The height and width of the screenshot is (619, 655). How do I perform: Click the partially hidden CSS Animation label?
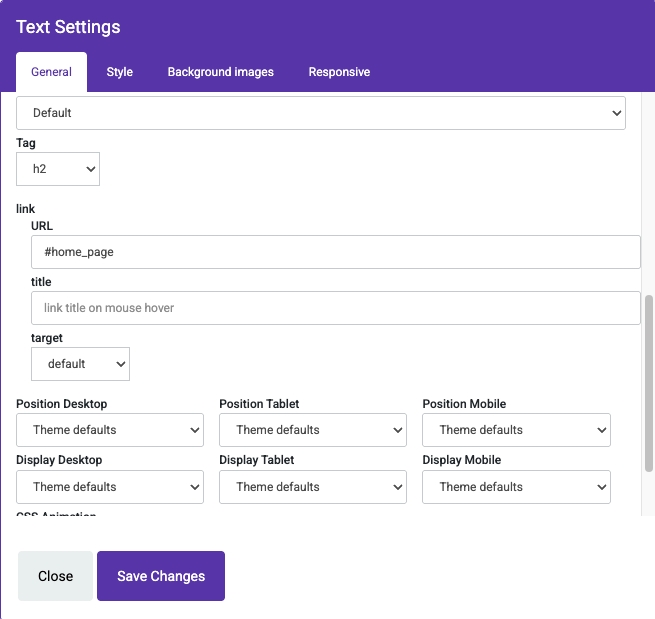click(56, 515)
